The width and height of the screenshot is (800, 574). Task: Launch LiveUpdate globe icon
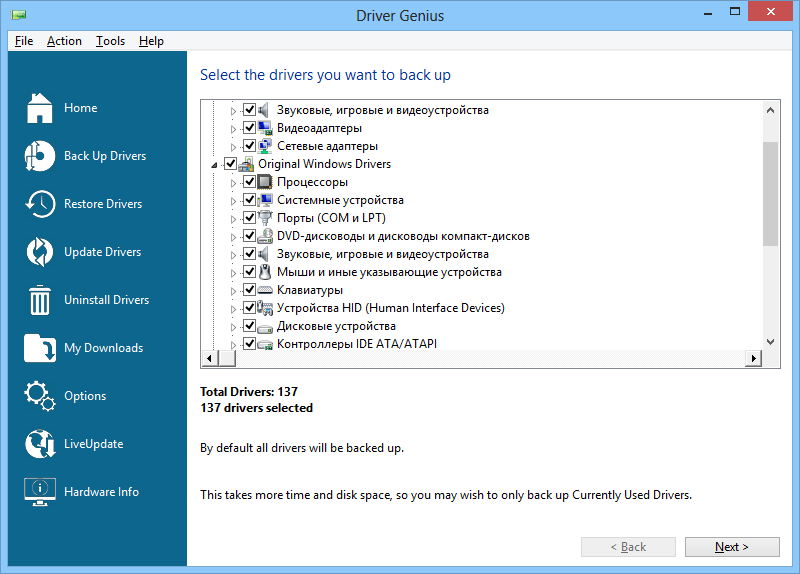pos(40,444)
